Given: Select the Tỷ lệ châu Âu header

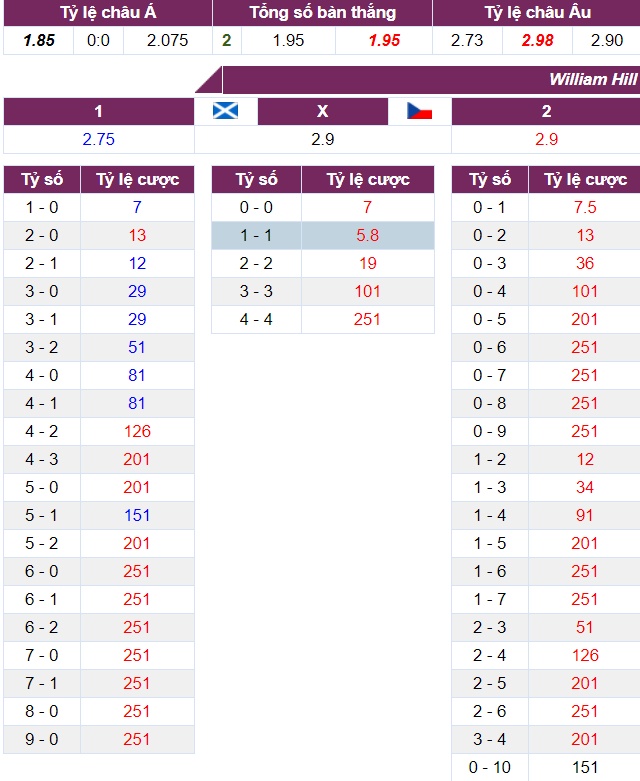Looking at the screenshot, I should click(x=536, y=13).
